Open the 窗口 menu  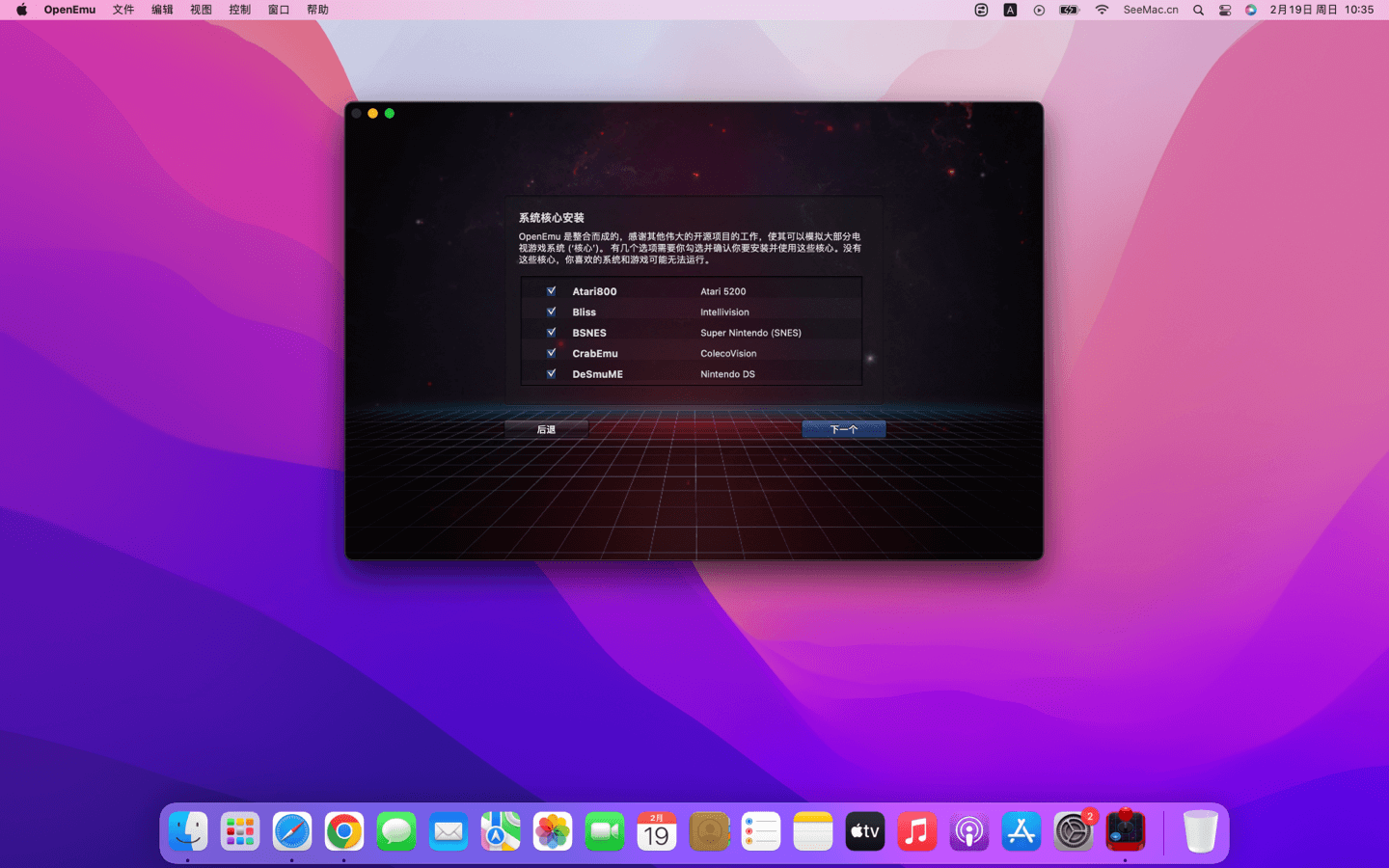279,10
